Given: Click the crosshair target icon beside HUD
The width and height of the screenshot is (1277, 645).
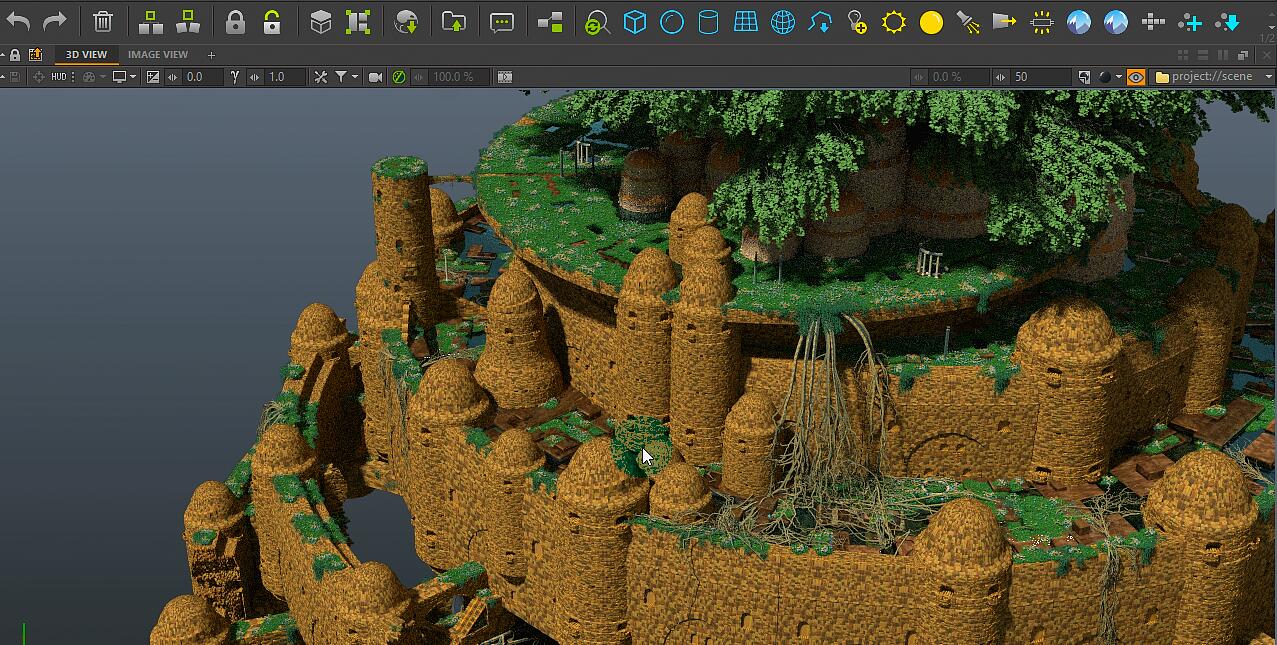Looking at the screenshot, I should tap(38, 77).
